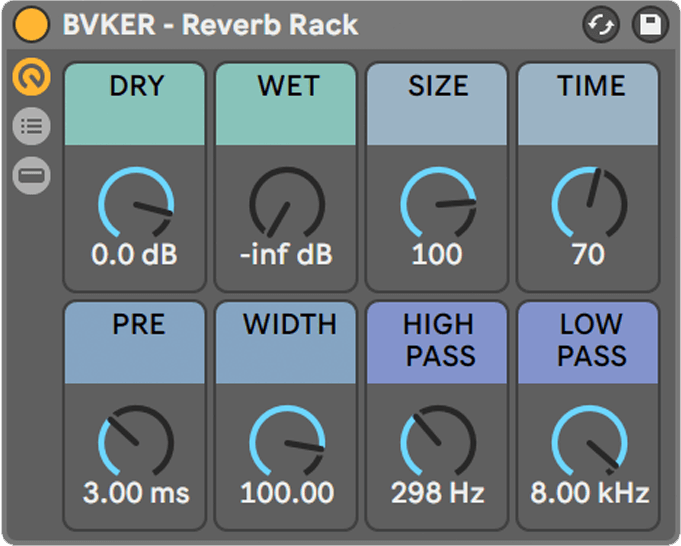Screen dimensions: 681x546
Task: Click the SIZE macro knob
Action: (438, 203)
